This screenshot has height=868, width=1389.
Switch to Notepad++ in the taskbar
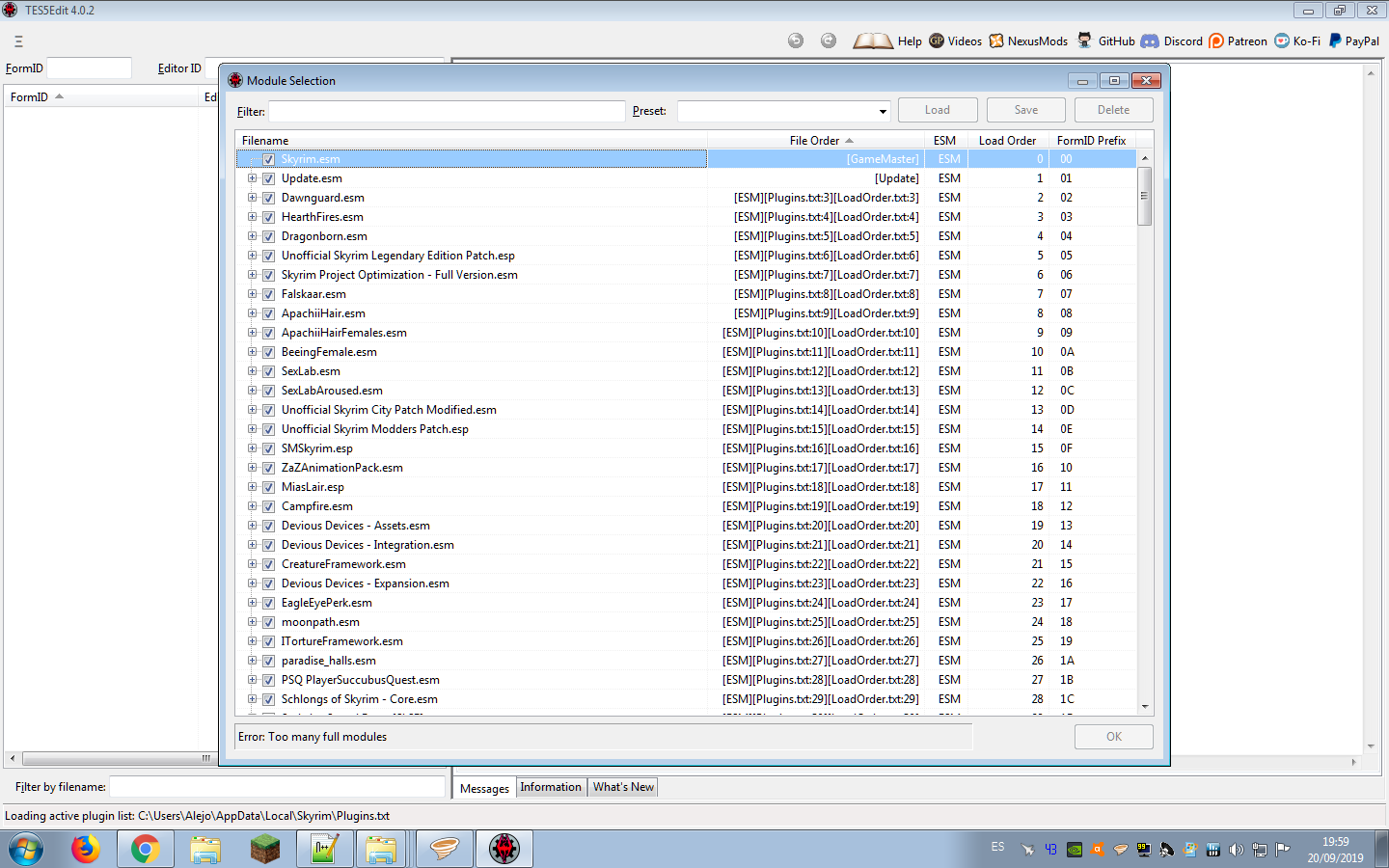click(x=324, y=849)
